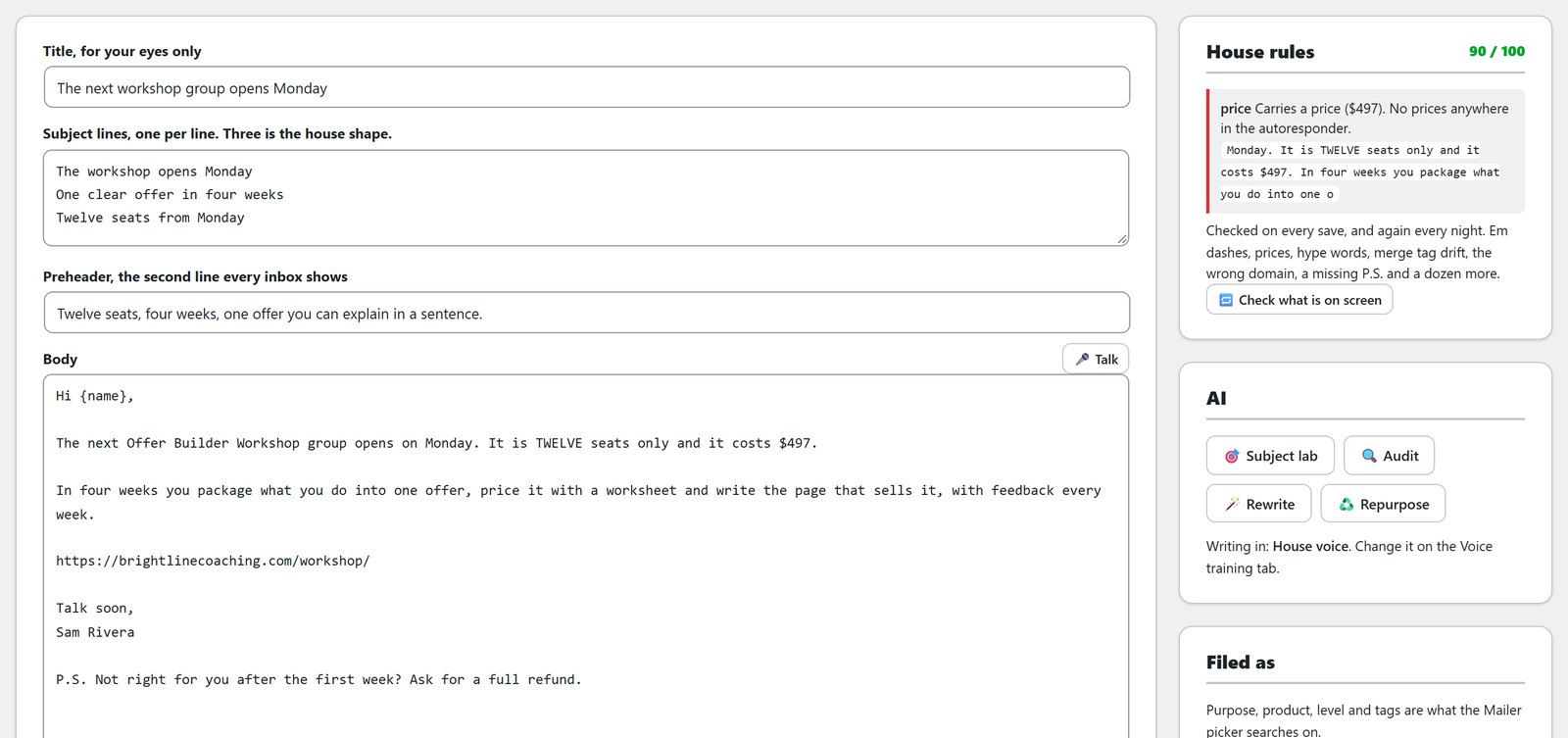The image size is (1568, 738).
Task: Click the 'Twelve seats from Monday' subject line
Action: 150,218
